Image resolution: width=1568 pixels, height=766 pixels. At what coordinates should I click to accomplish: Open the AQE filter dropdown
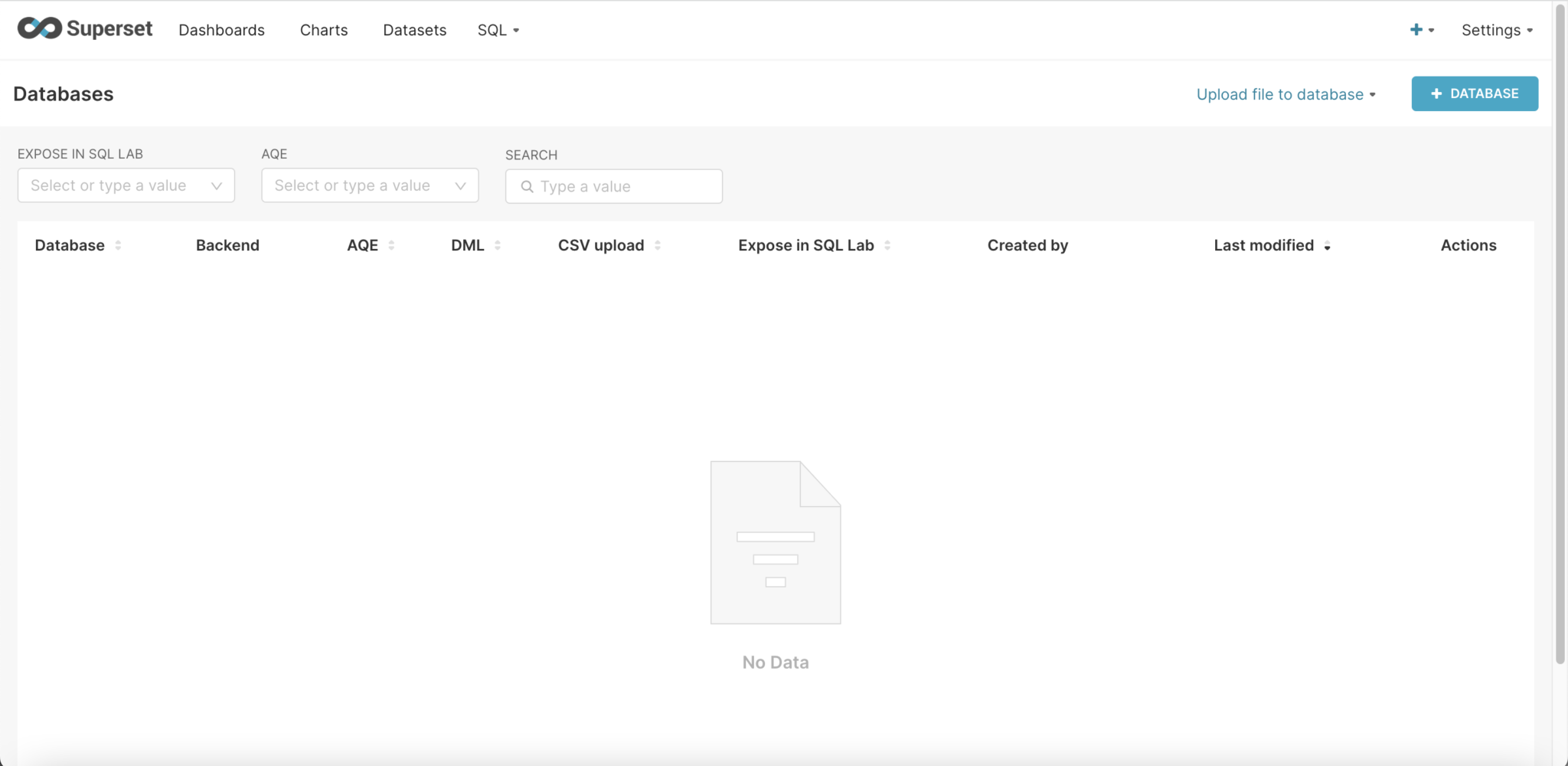[370, 186]
